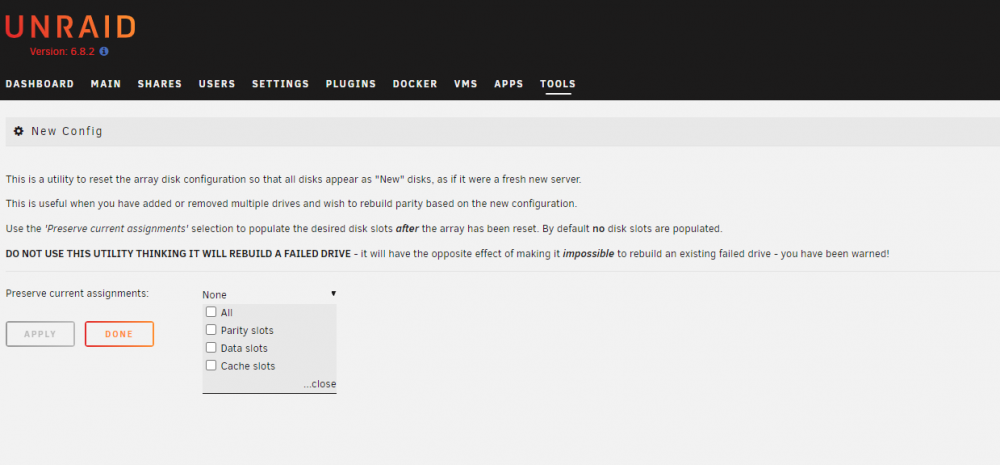Open the Preserve current assignments dropdown
The image size is (1000, 465).
pos(269,295)
